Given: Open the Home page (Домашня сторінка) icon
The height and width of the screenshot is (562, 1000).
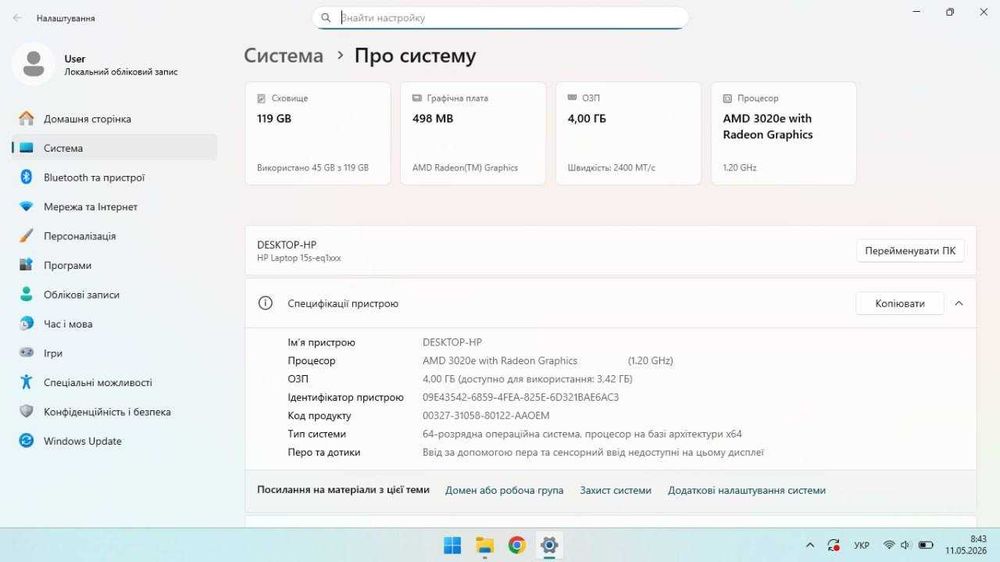Looking at the screenshot, I should coord(26,119).
